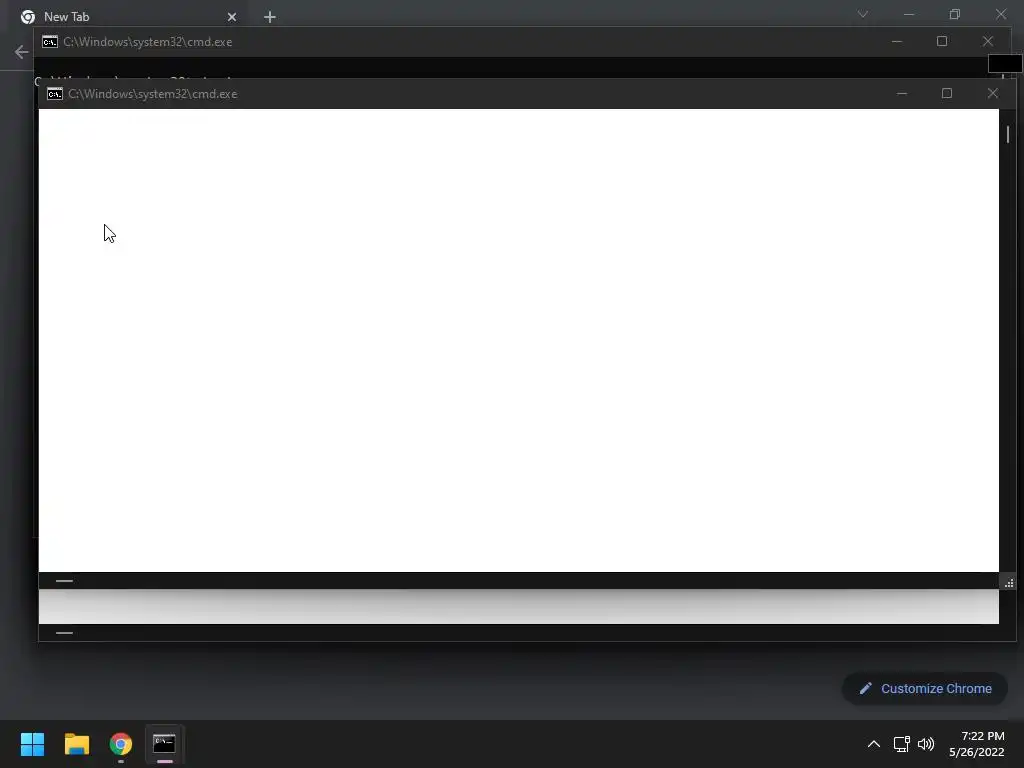The width and height of the screenshot is (1024, 768).
Task: Click the back cmd.exe window system icon
Action: (x=50, y=42)
